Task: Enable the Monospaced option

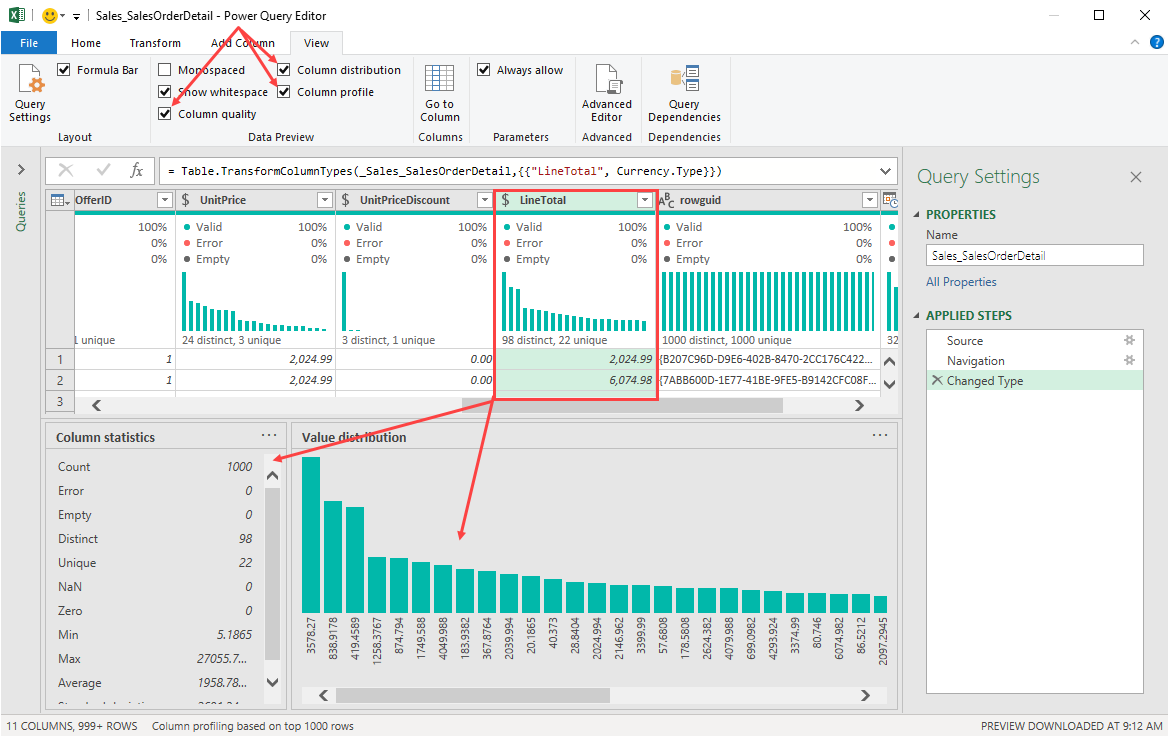Action: tap(165, 69)
